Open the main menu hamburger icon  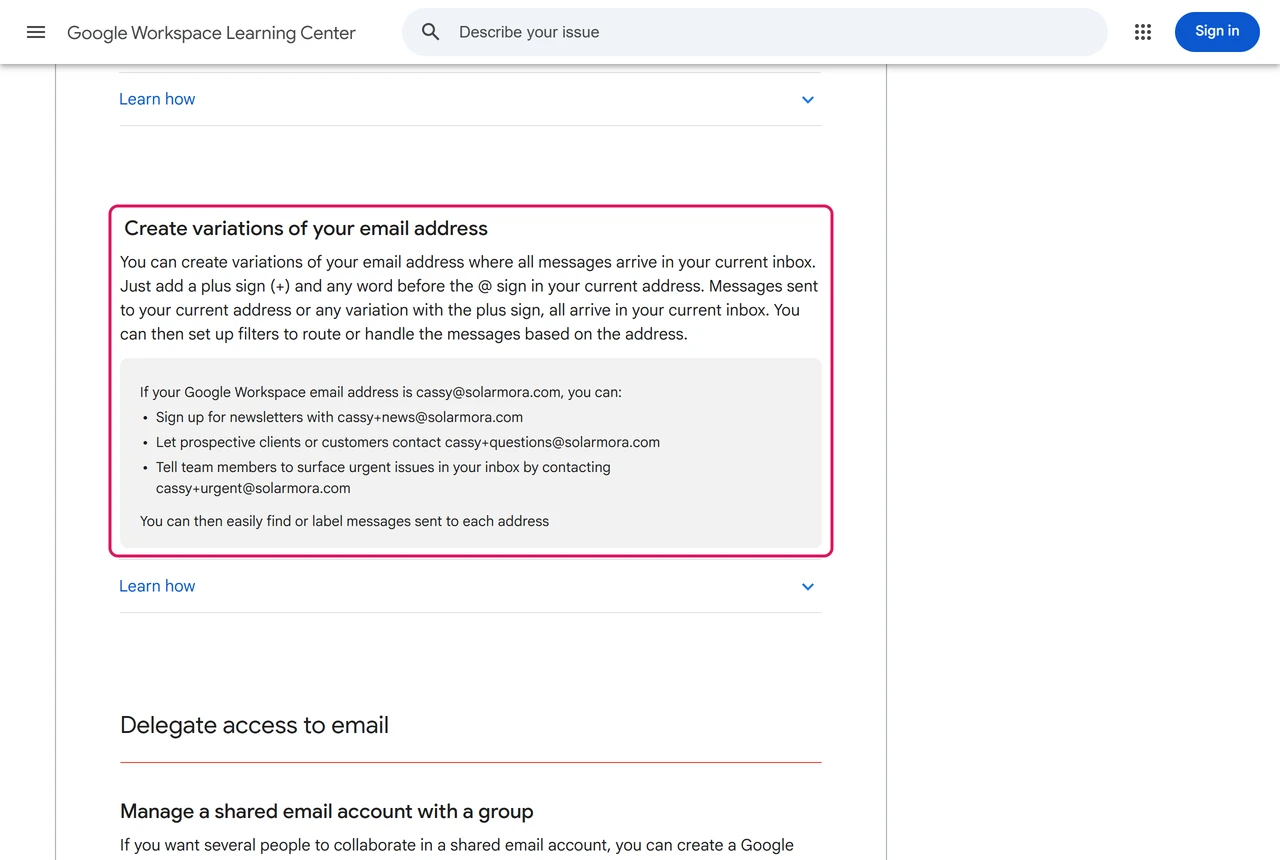[x=36, y=32]
